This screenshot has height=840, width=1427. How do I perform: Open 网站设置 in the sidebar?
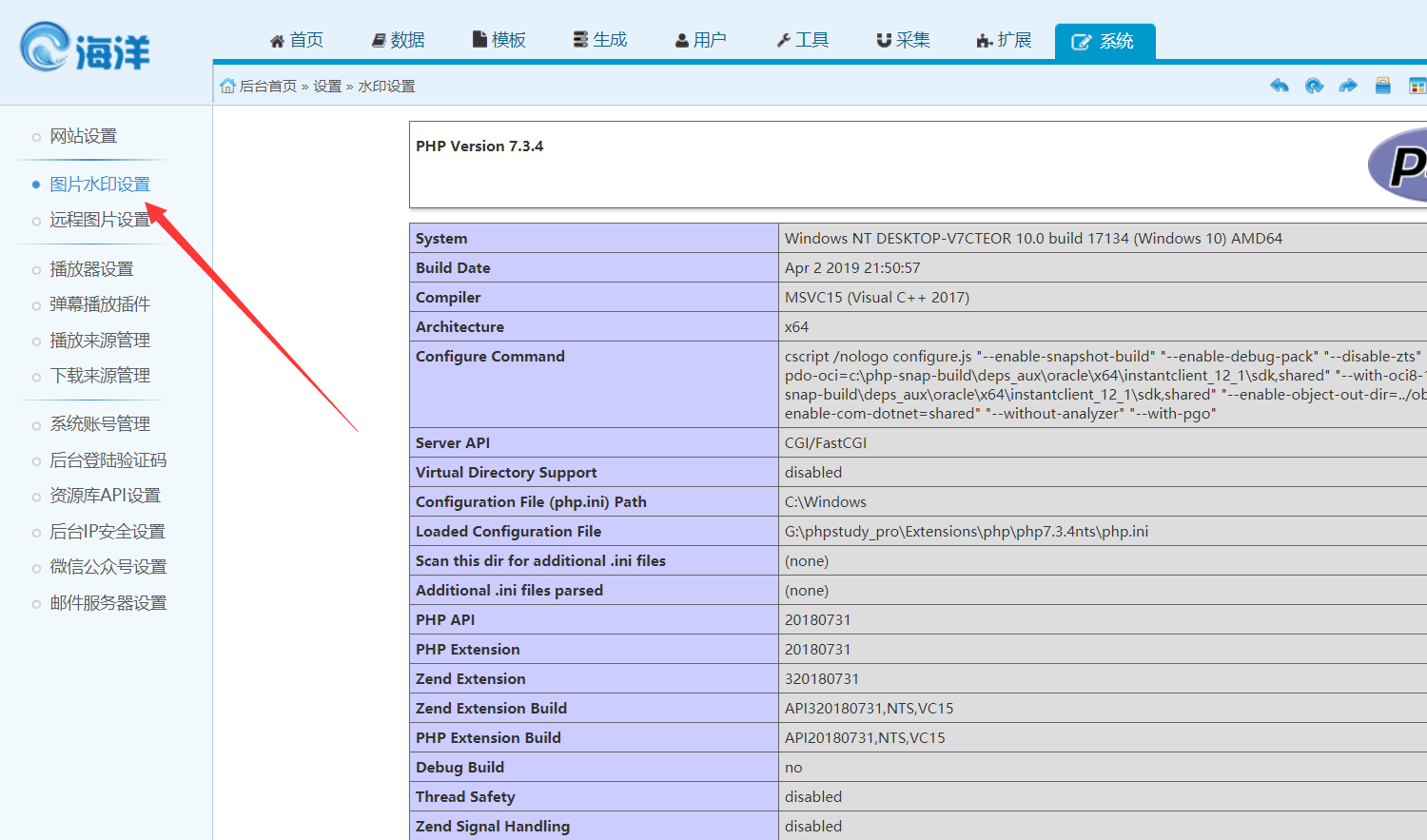pos(84,135)
